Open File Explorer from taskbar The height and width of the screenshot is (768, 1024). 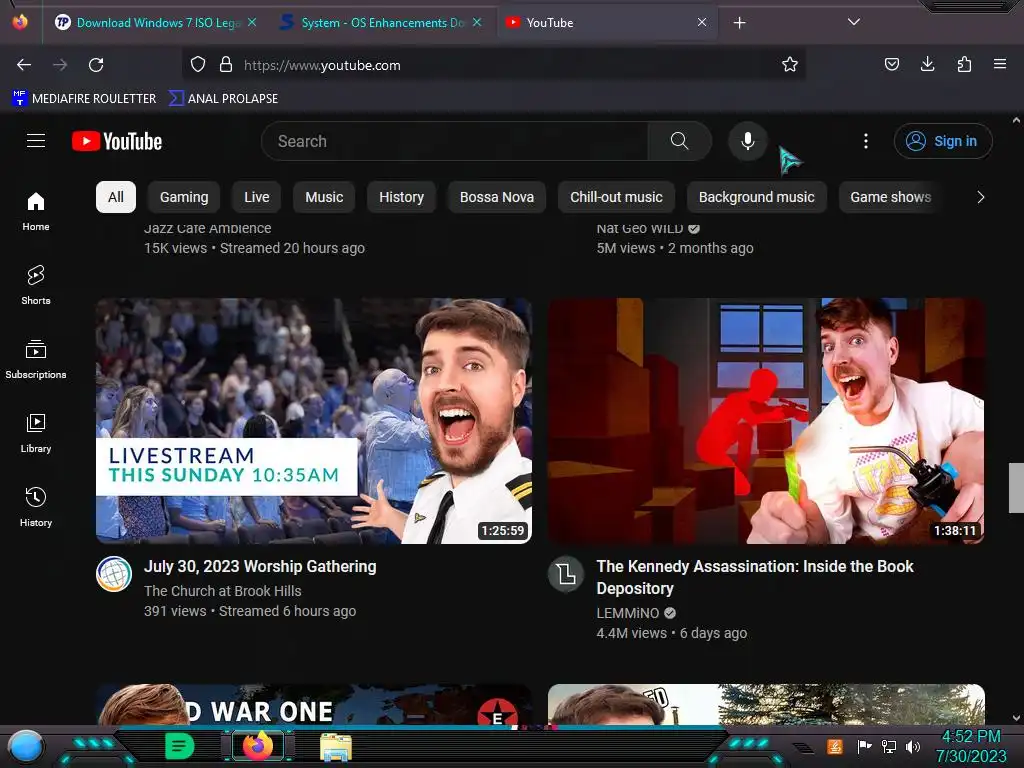pos(336,746)
